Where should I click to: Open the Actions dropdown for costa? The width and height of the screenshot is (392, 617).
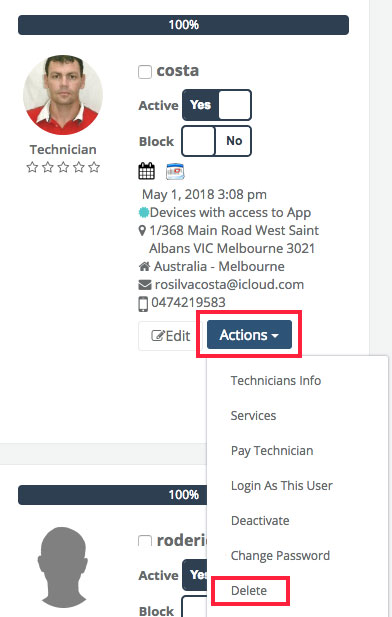(249, 334)
